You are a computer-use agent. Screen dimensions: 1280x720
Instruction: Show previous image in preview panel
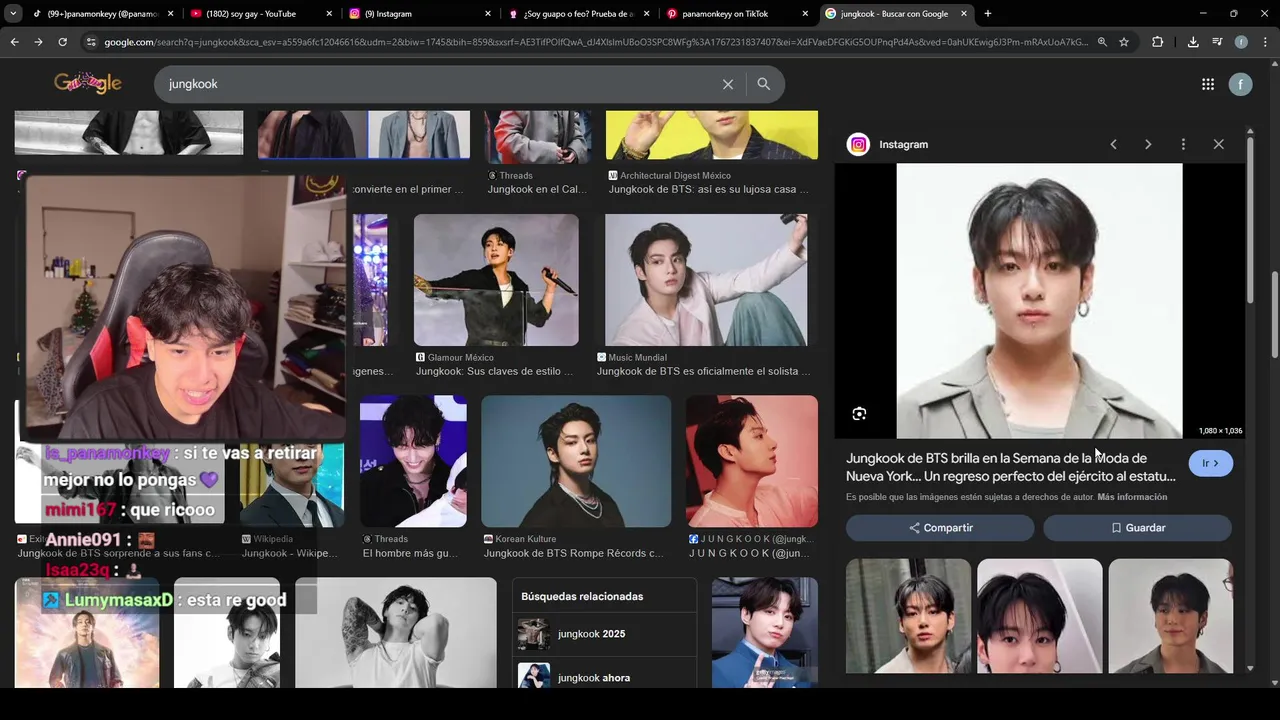point(1113,144)
